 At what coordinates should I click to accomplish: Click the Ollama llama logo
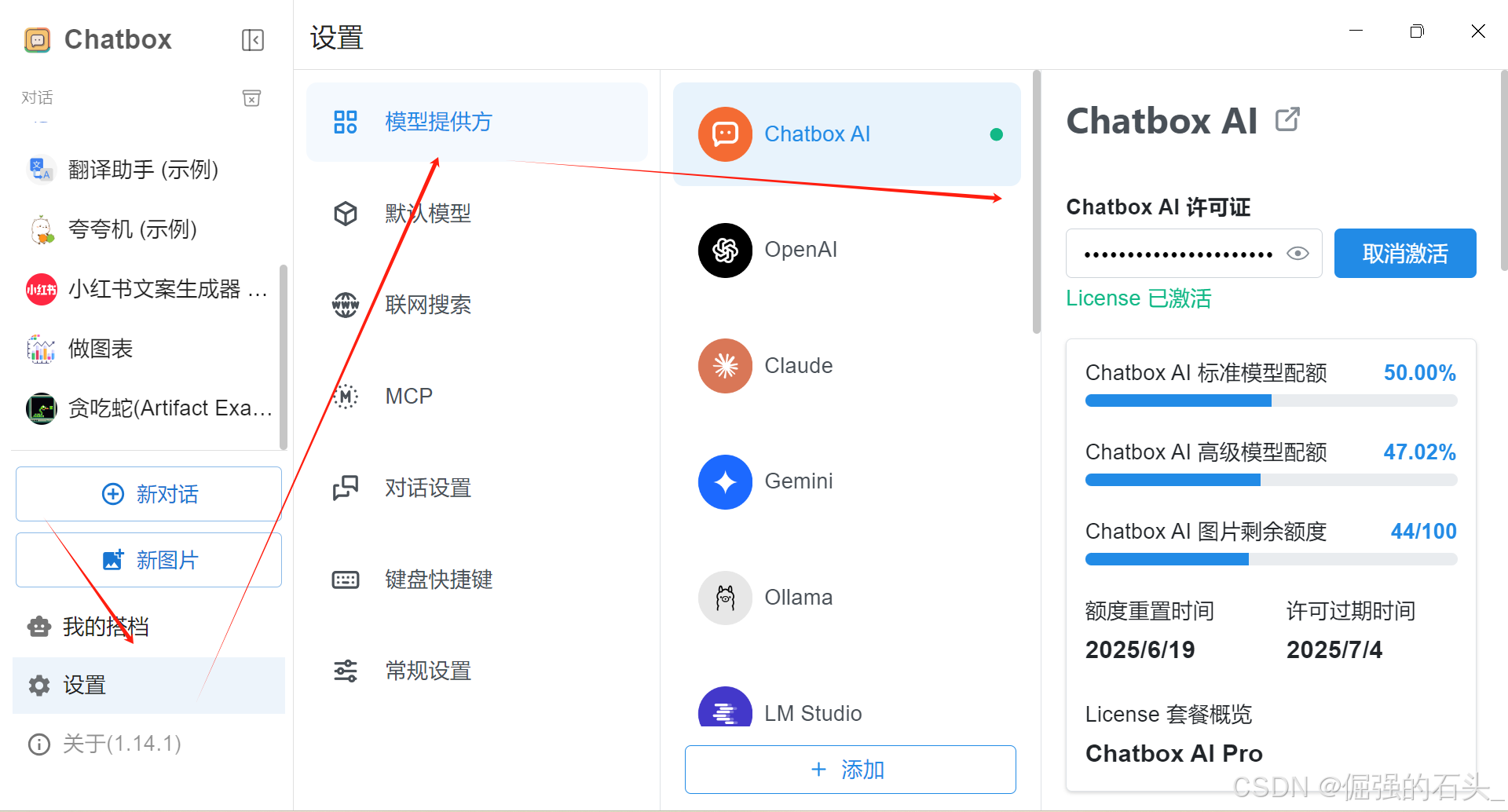pos(725,598)
